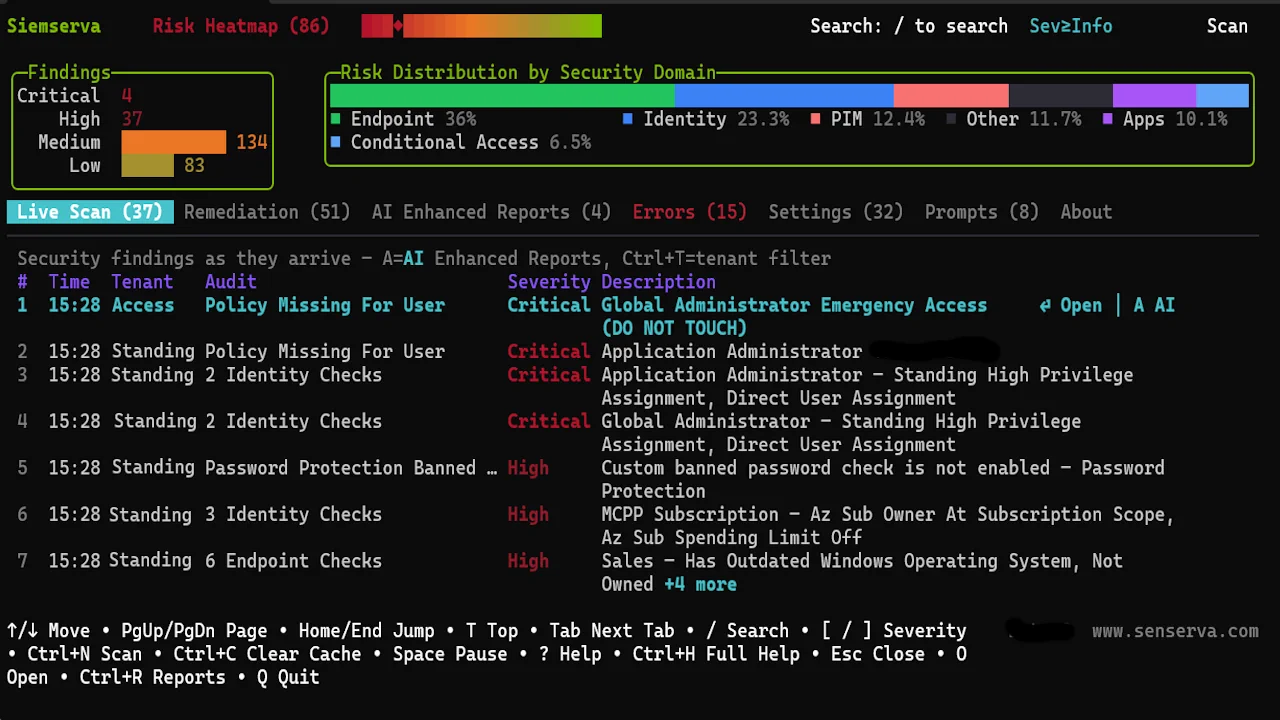This screenshot has height=720, width=1280.
Task: Select the Conditional Access legend marker
Action: [x=335, y=142]
